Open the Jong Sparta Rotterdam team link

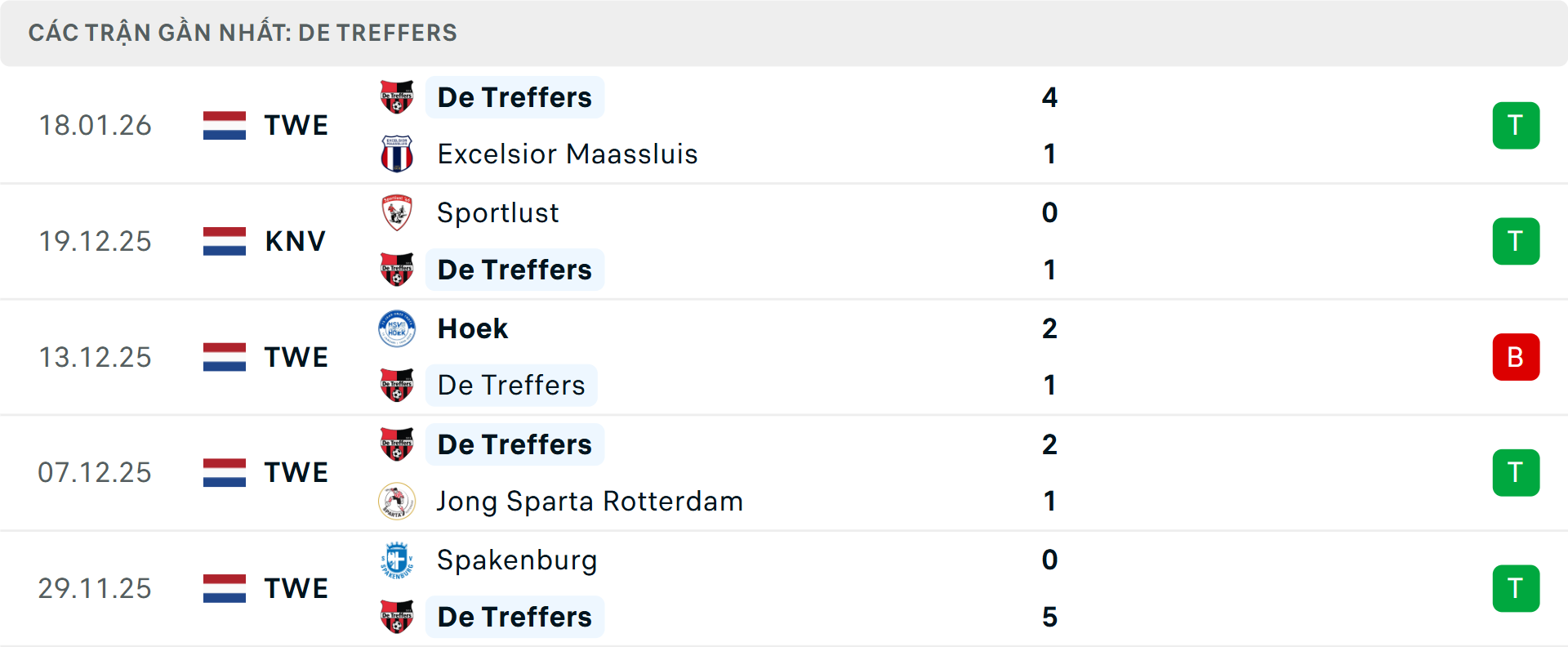coord(590,501)
